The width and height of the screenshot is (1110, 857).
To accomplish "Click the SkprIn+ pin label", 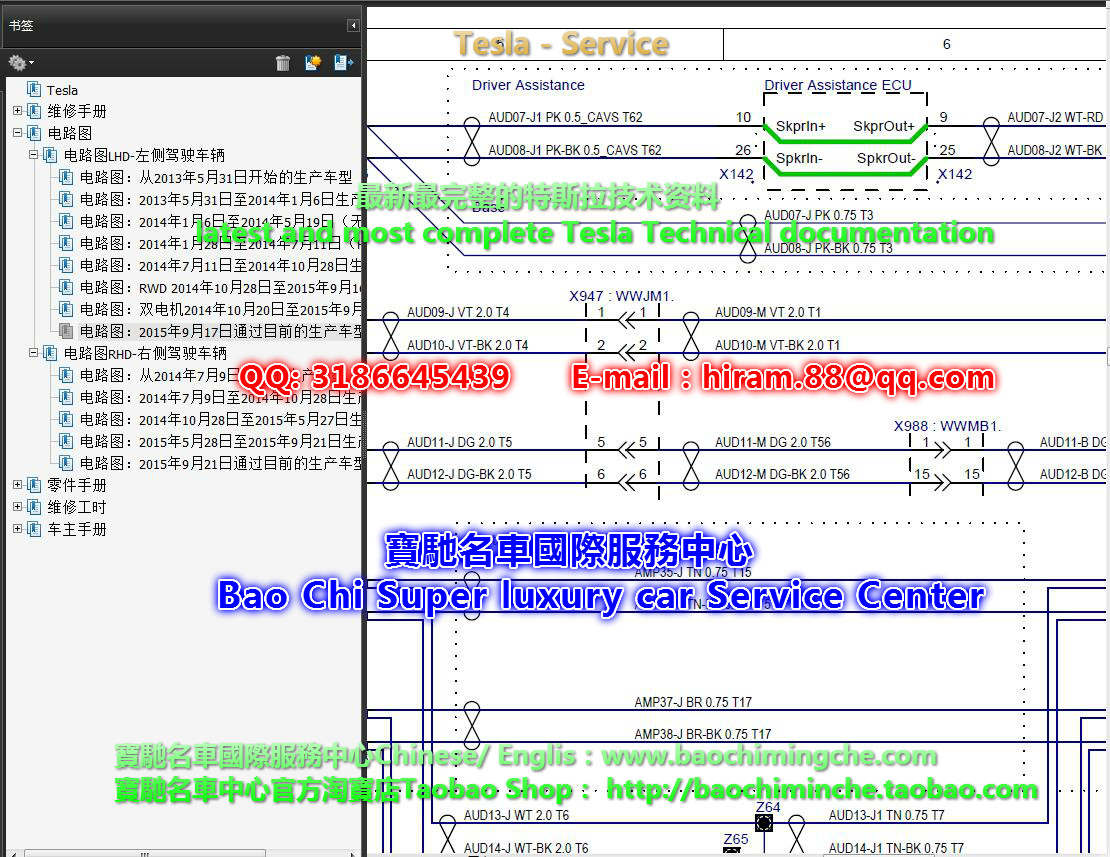I will 801,126.
